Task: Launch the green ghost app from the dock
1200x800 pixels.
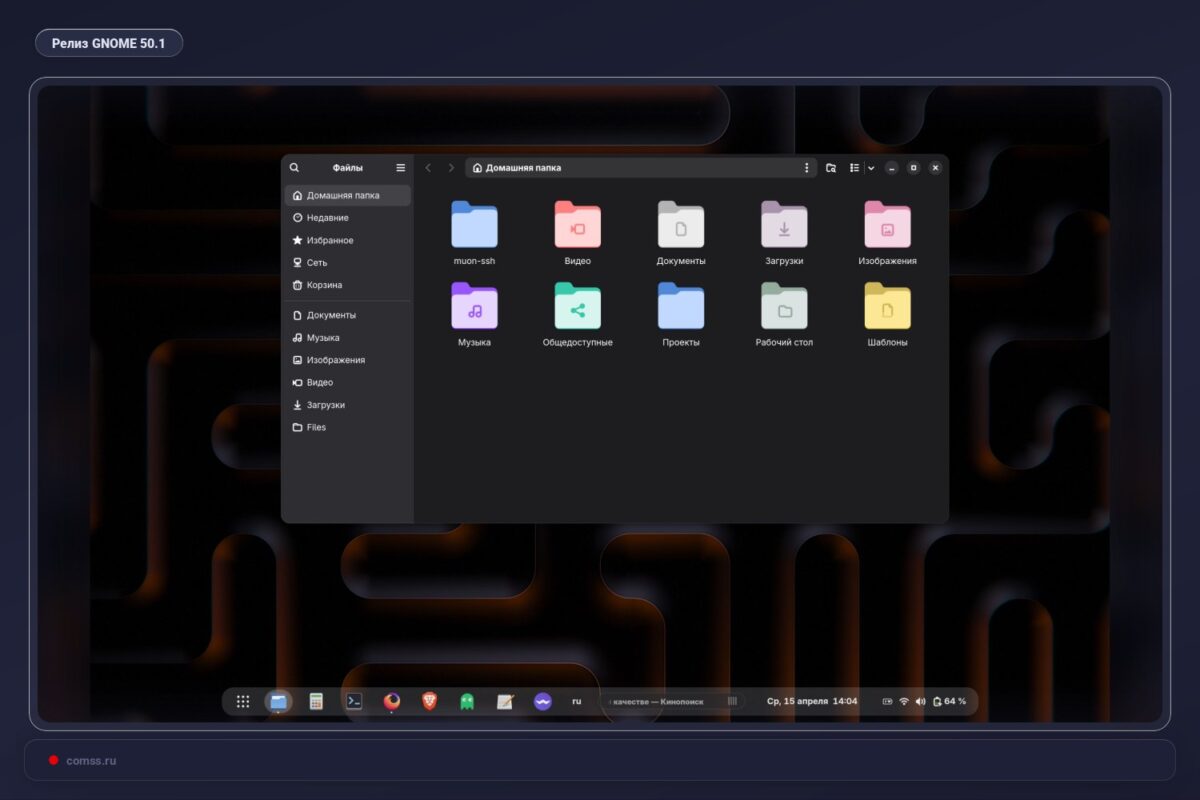Action: coord(465,701)
